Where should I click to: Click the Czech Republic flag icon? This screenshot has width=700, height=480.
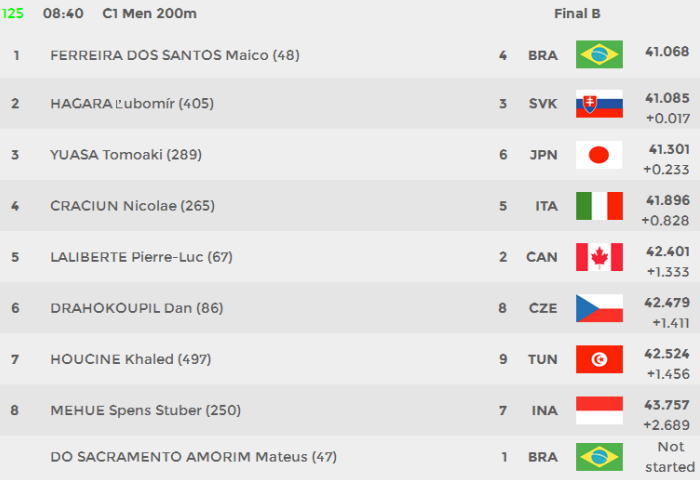(x=599, y=308)
